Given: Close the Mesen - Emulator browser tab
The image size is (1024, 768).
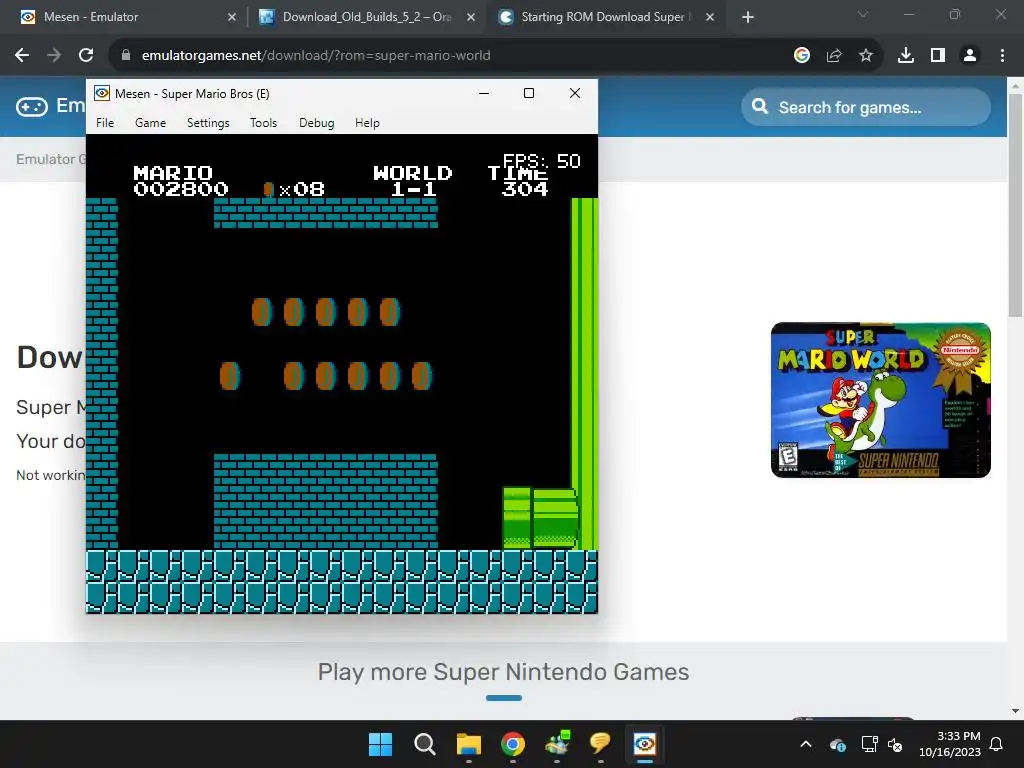Looking at the screenshot, I should 232,17.
